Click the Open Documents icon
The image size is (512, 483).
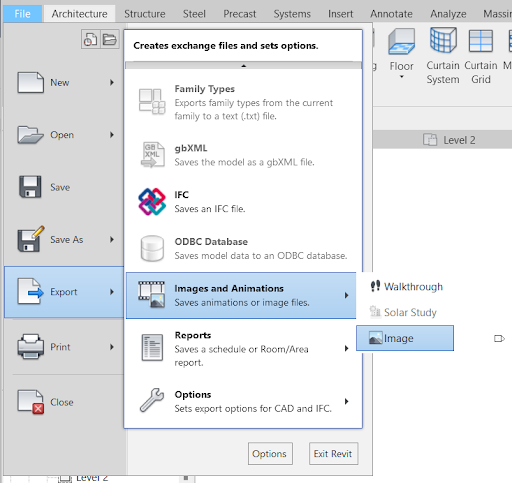[110, 39]
